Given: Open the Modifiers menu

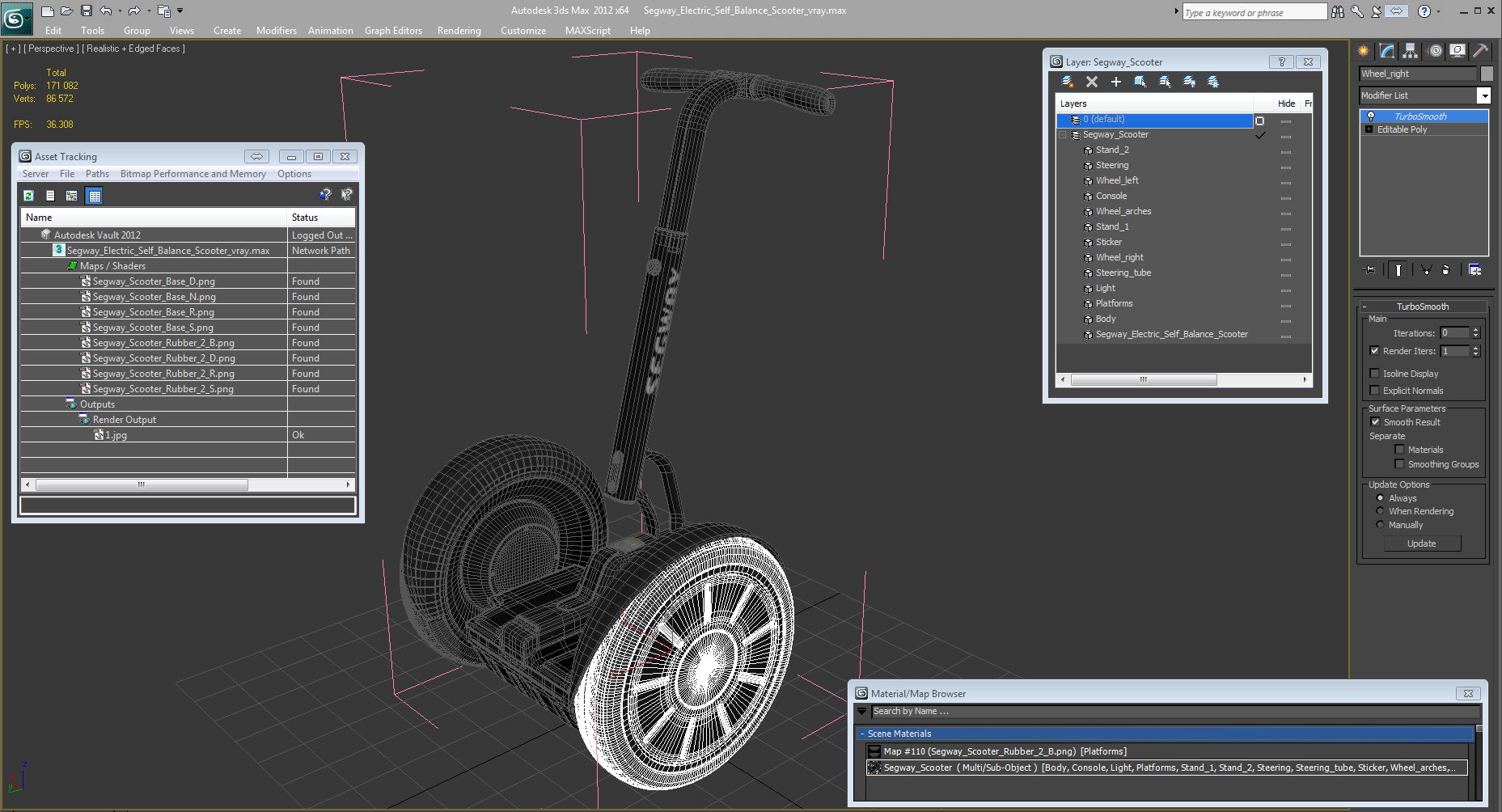Looking at the screenshot, I should tap(276, 31).
